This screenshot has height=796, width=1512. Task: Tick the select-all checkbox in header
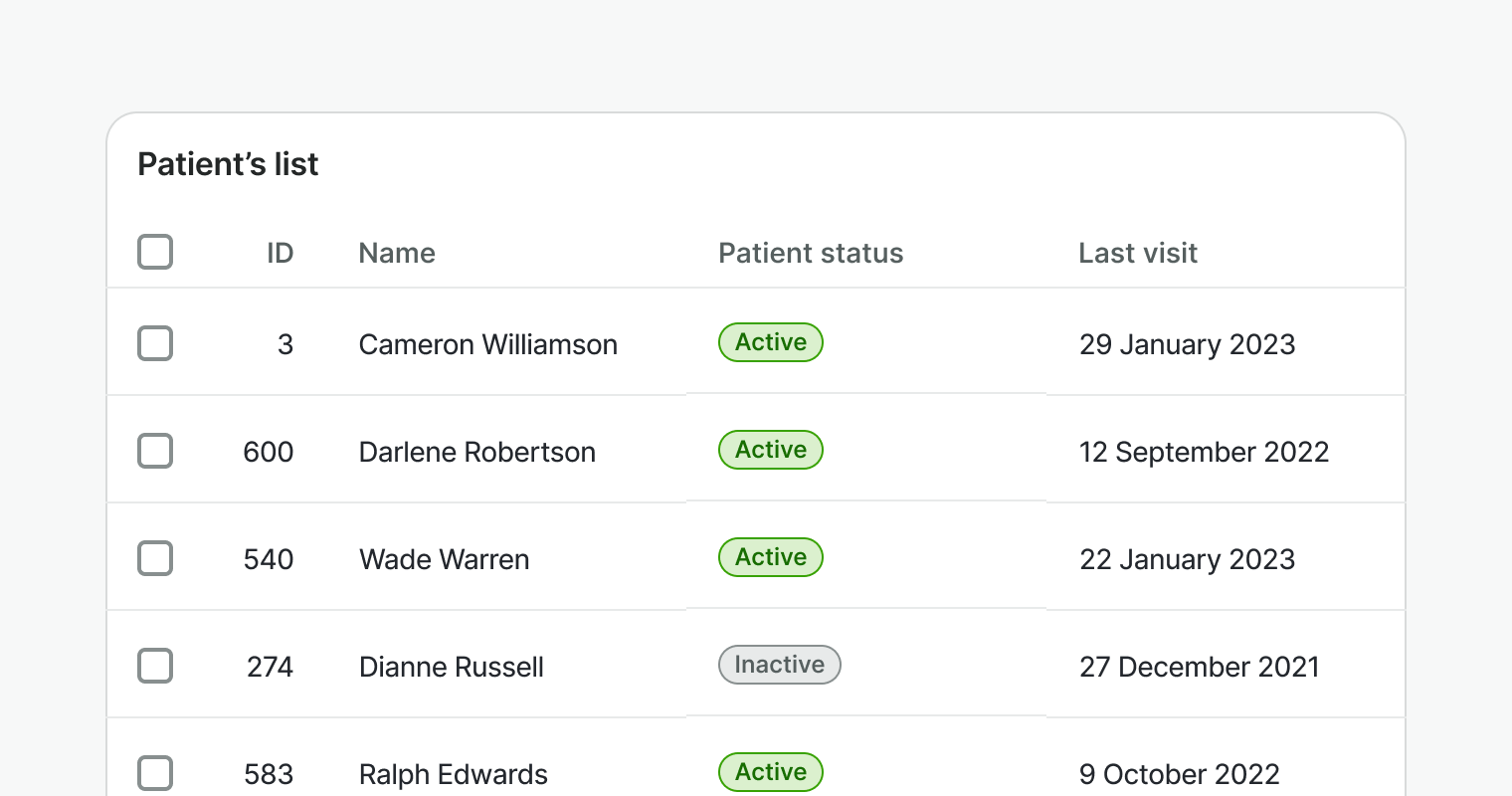155,252
